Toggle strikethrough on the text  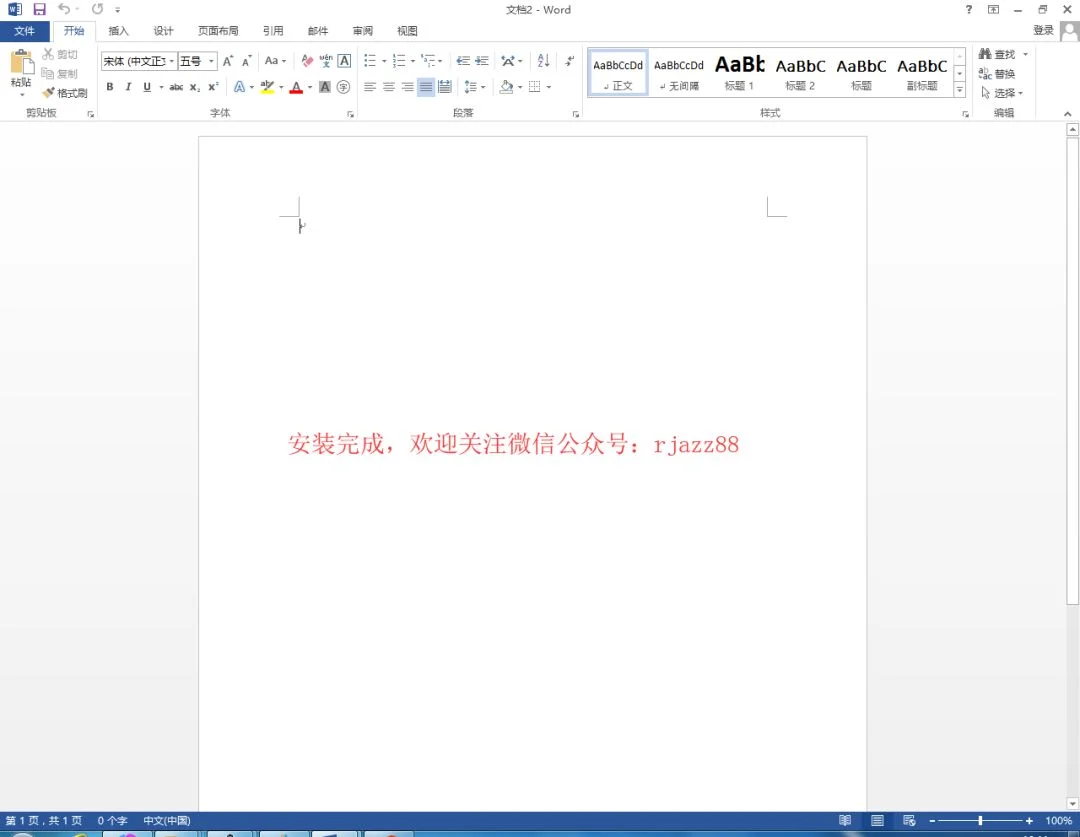point(176,87)
